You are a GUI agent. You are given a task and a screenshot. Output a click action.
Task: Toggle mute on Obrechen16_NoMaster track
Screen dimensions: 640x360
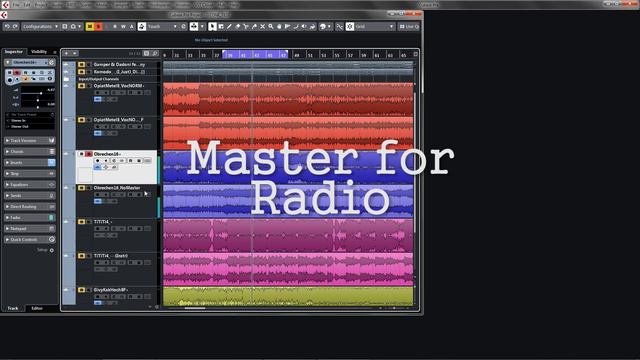pos(81,188)
